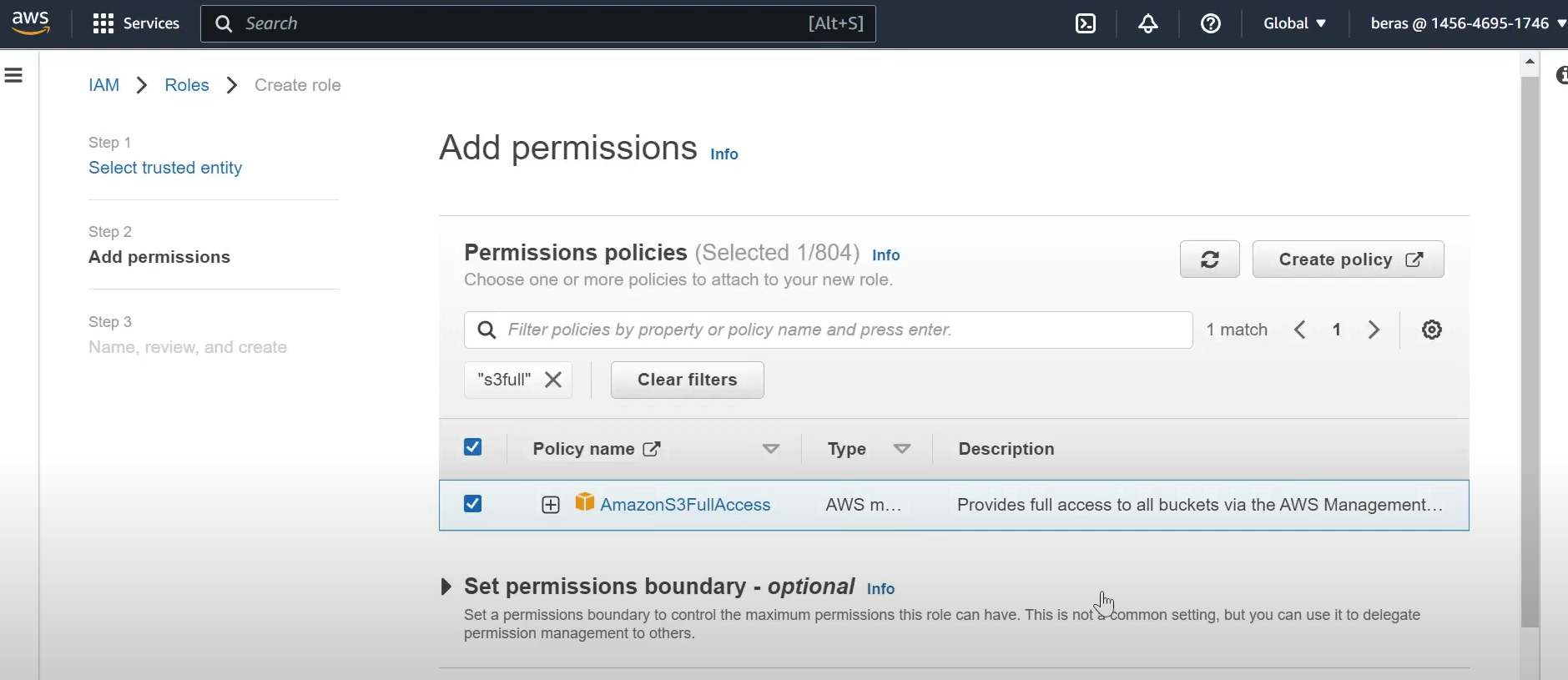Click the AWS logo home icon

click(31, 23)
